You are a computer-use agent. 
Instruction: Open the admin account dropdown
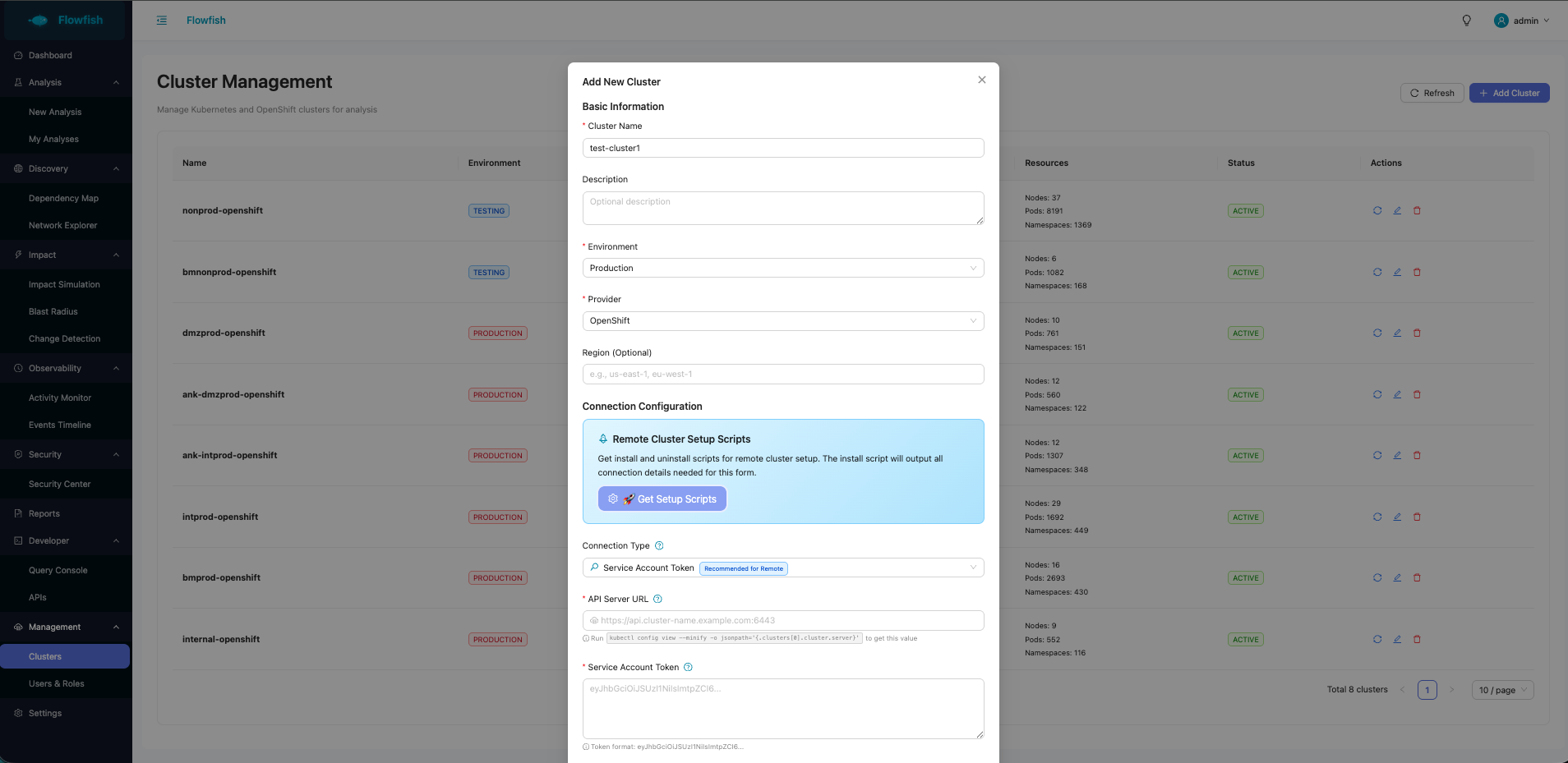(1522, 21)
